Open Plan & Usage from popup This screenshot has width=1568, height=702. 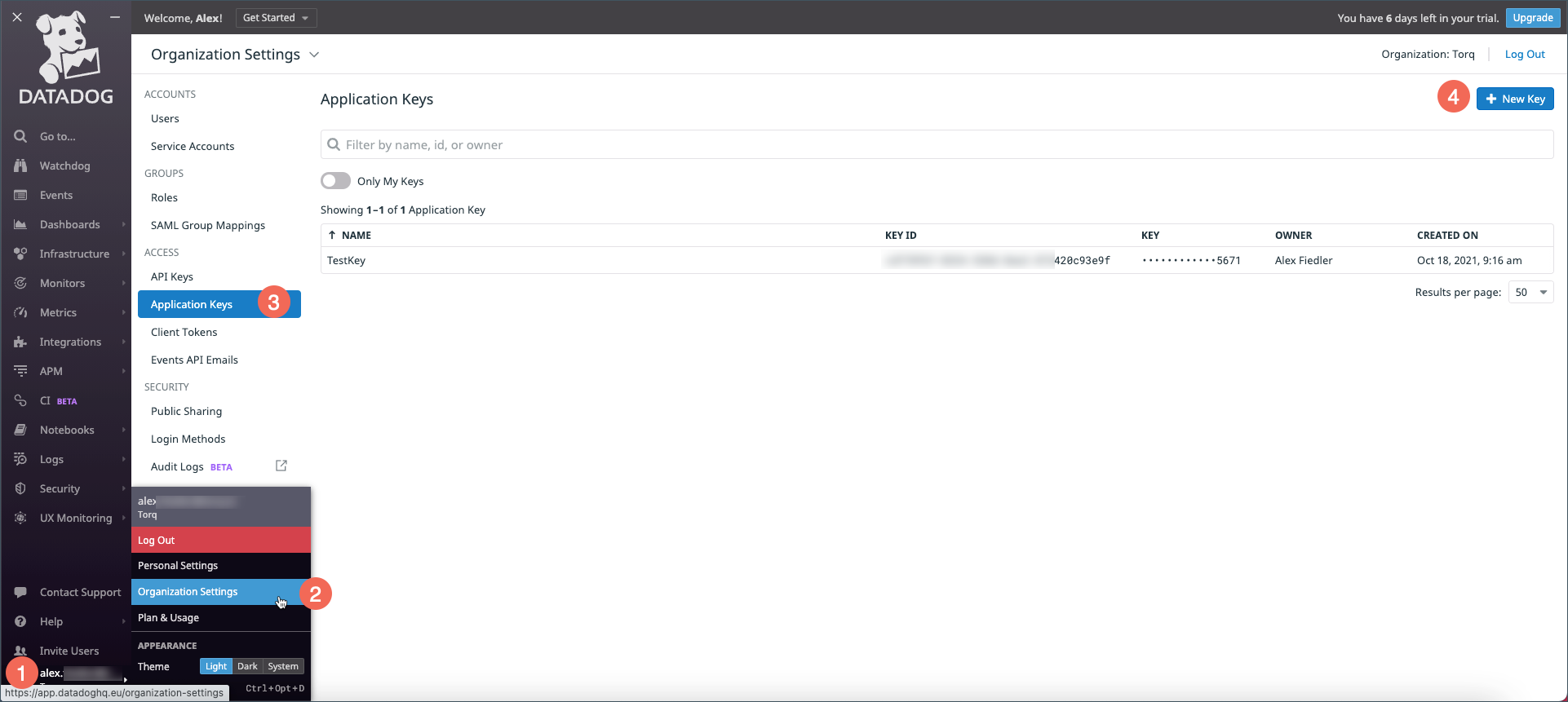[x=221, y=617]
